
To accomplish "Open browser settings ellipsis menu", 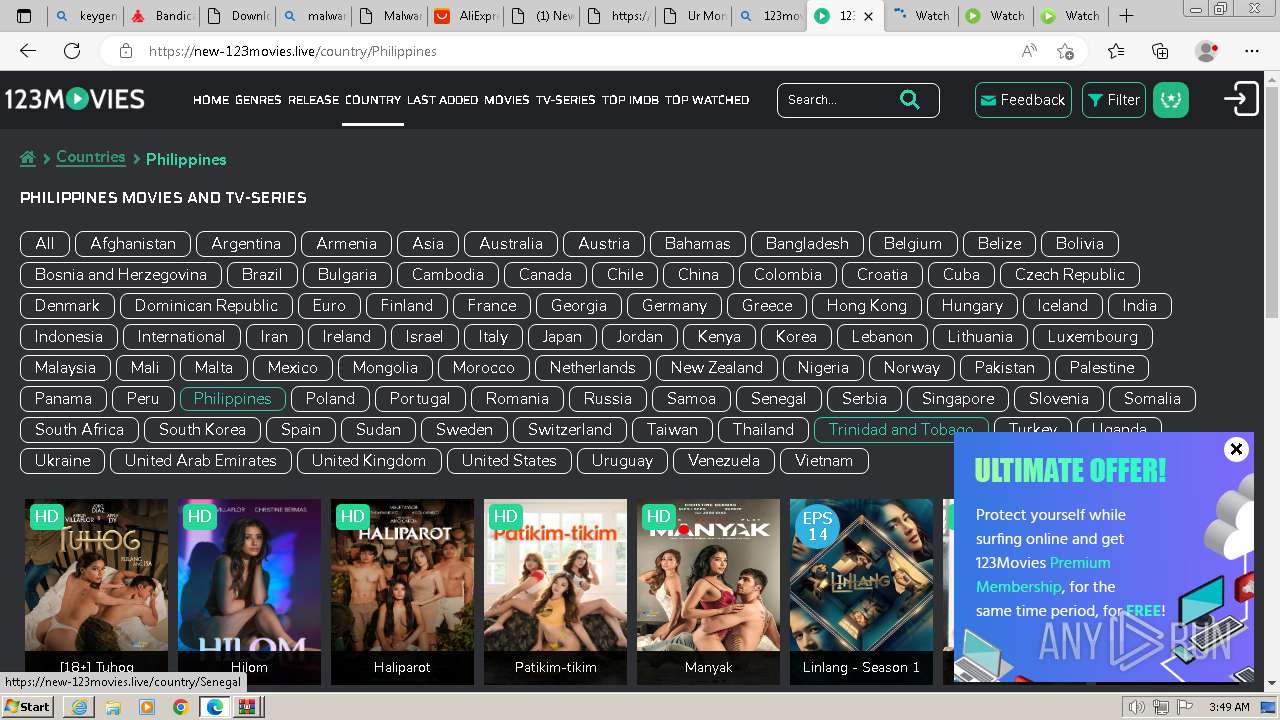I will point(1252,51).
